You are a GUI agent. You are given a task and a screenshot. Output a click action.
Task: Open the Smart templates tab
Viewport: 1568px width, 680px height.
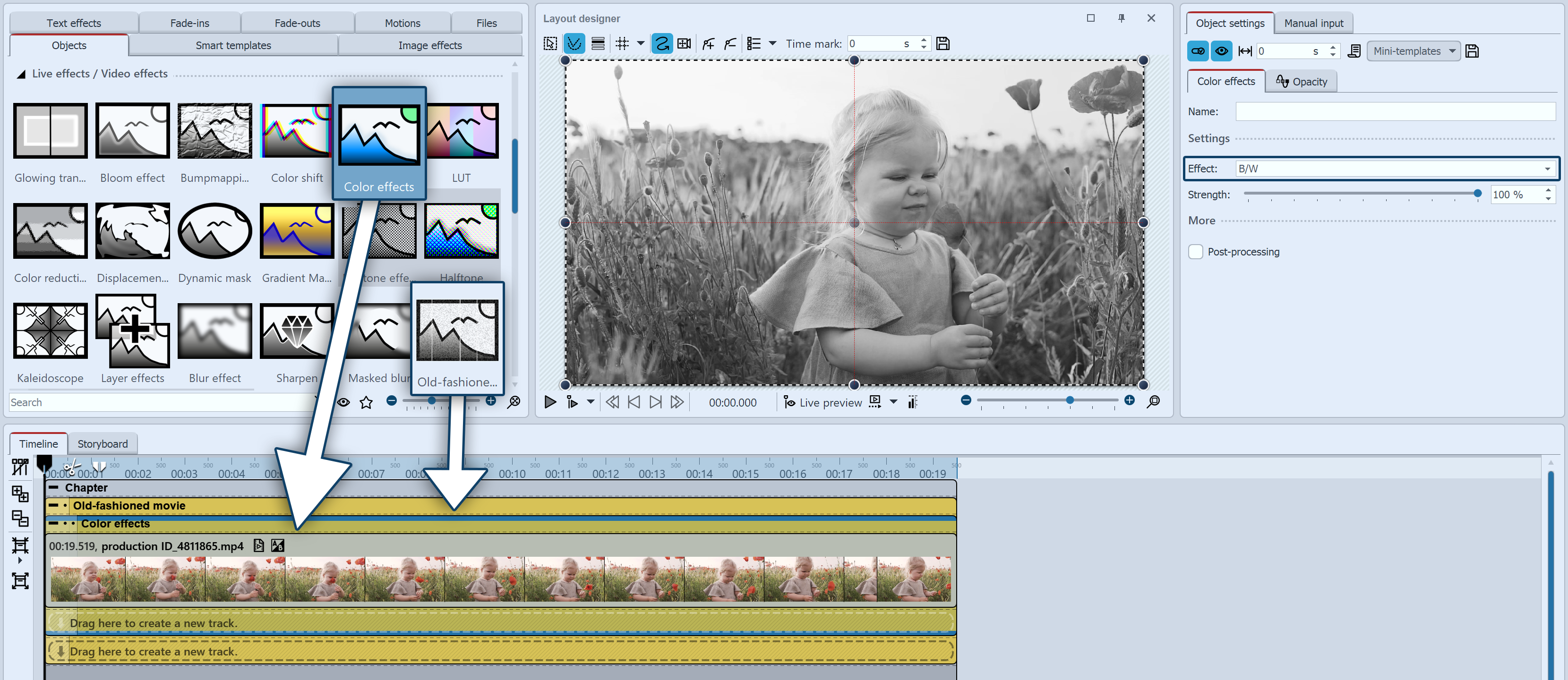tap(233, 46)
